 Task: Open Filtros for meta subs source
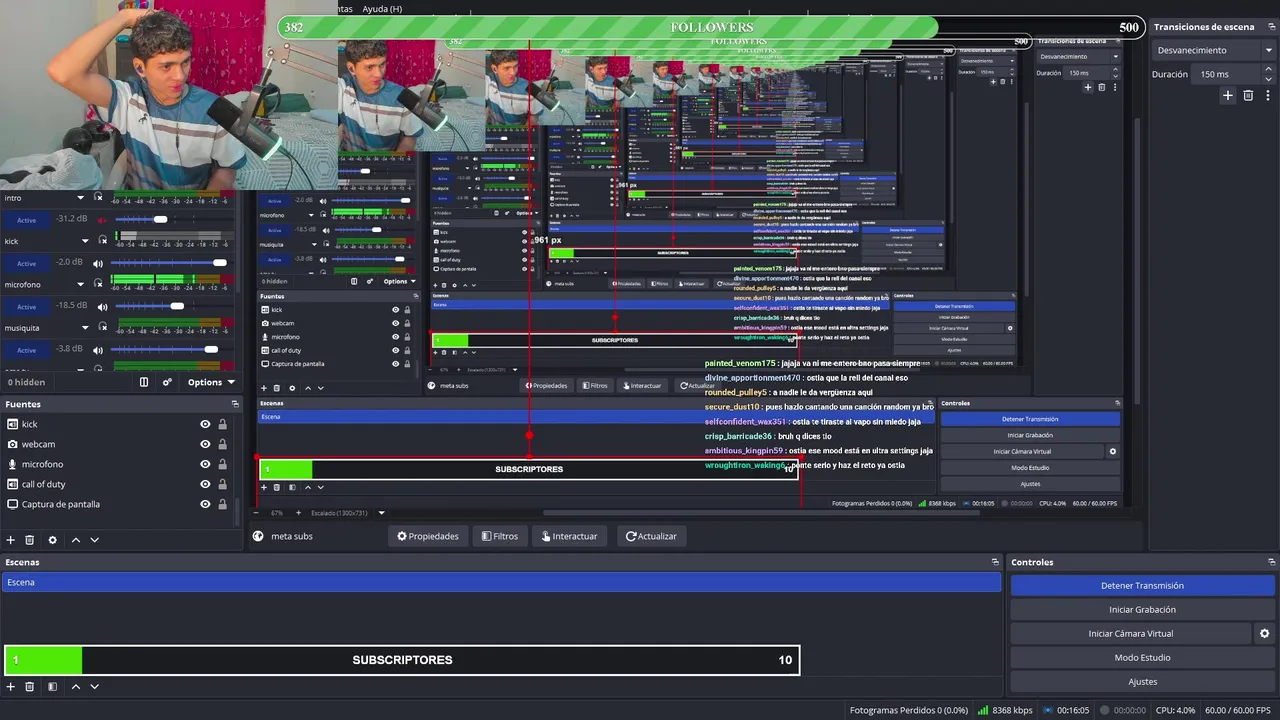click(x=500, y=536)
